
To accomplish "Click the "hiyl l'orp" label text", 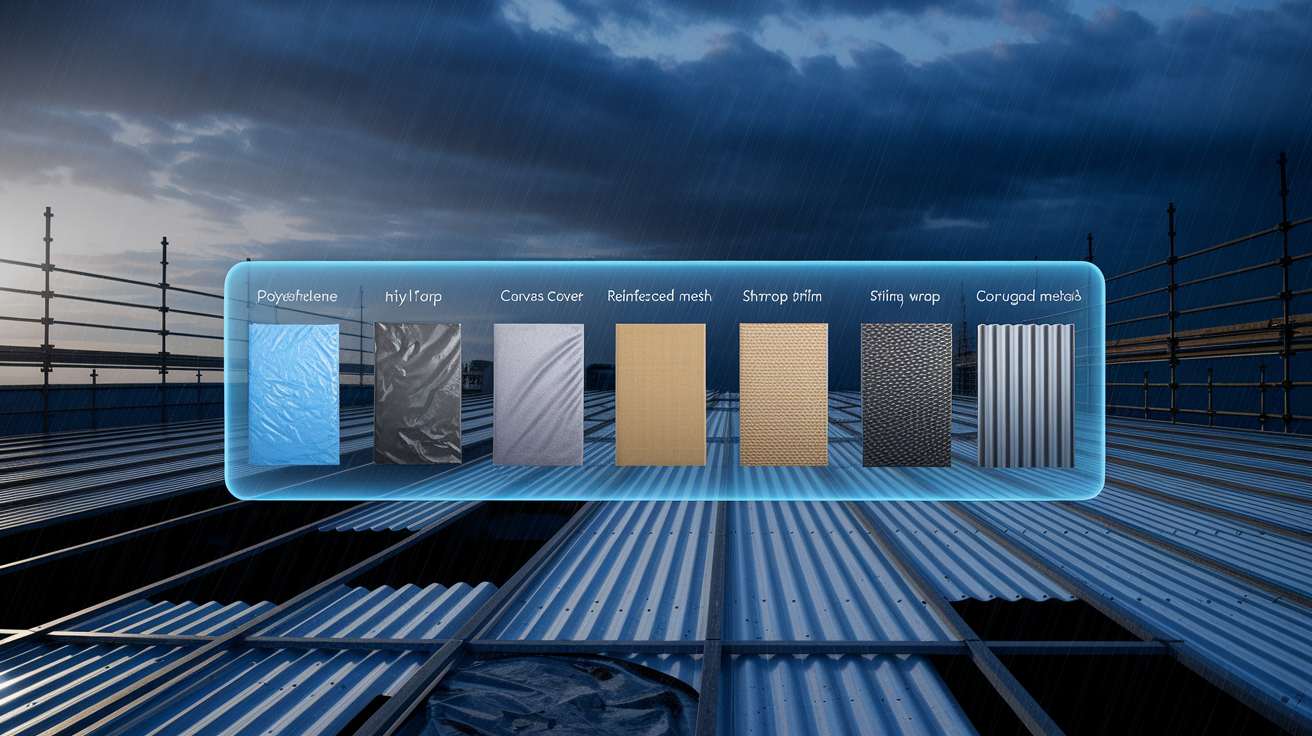I will pos(413,297).
